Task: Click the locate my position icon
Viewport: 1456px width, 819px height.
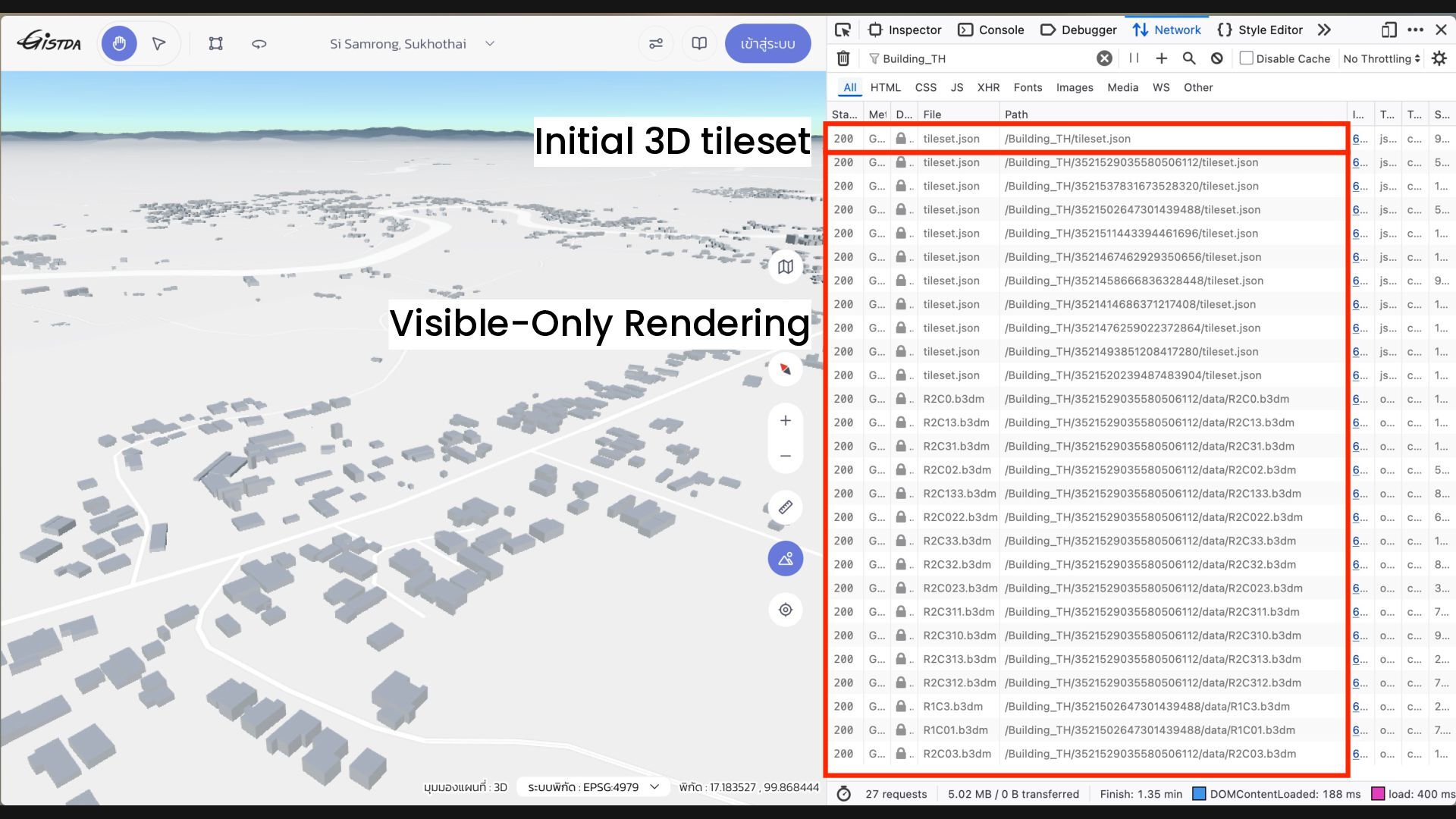Action: (x=786, y=610)
